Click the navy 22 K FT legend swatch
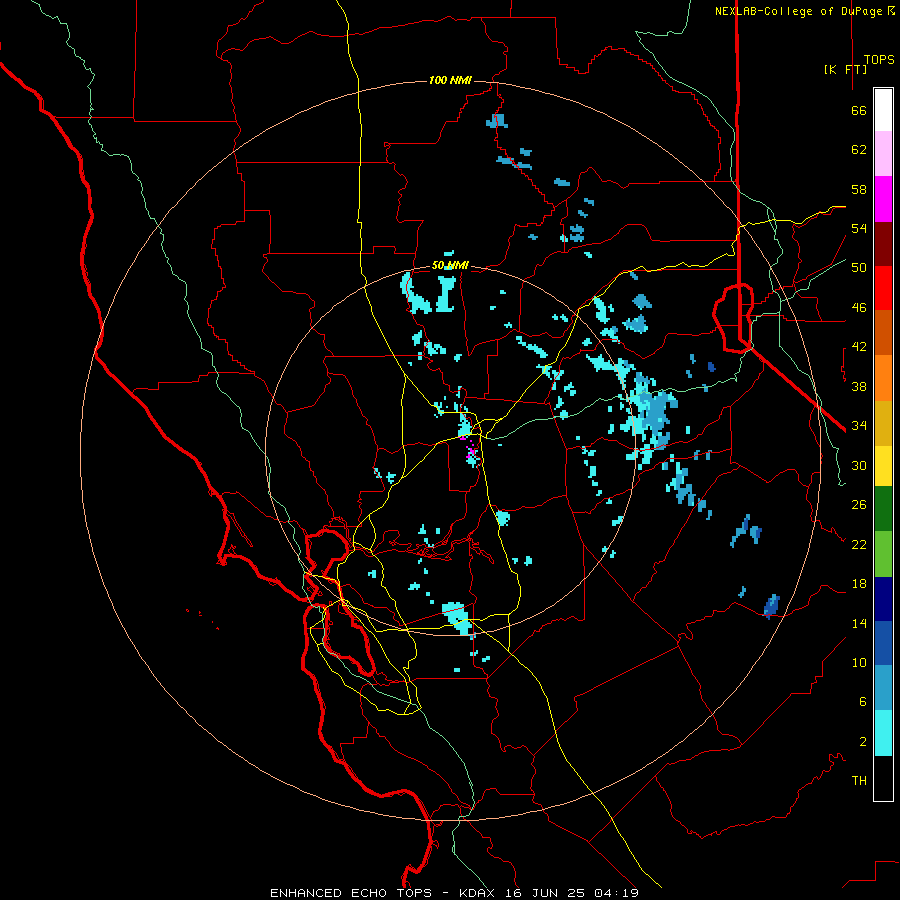900x900 pixels. coord(883,599)
